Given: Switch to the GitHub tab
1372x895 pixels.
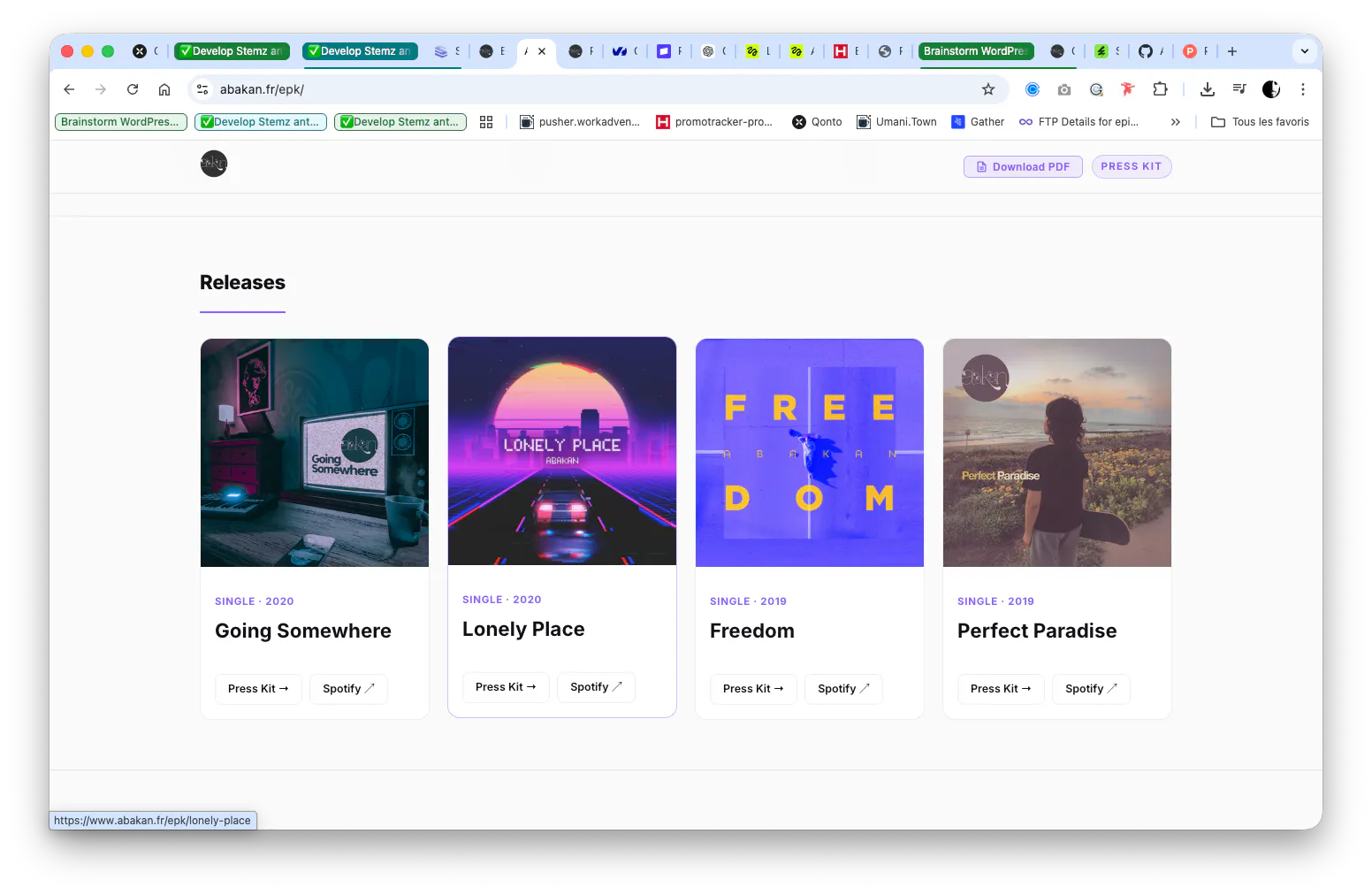Looking at the screenshot, I should click(x=1150, y=51).
